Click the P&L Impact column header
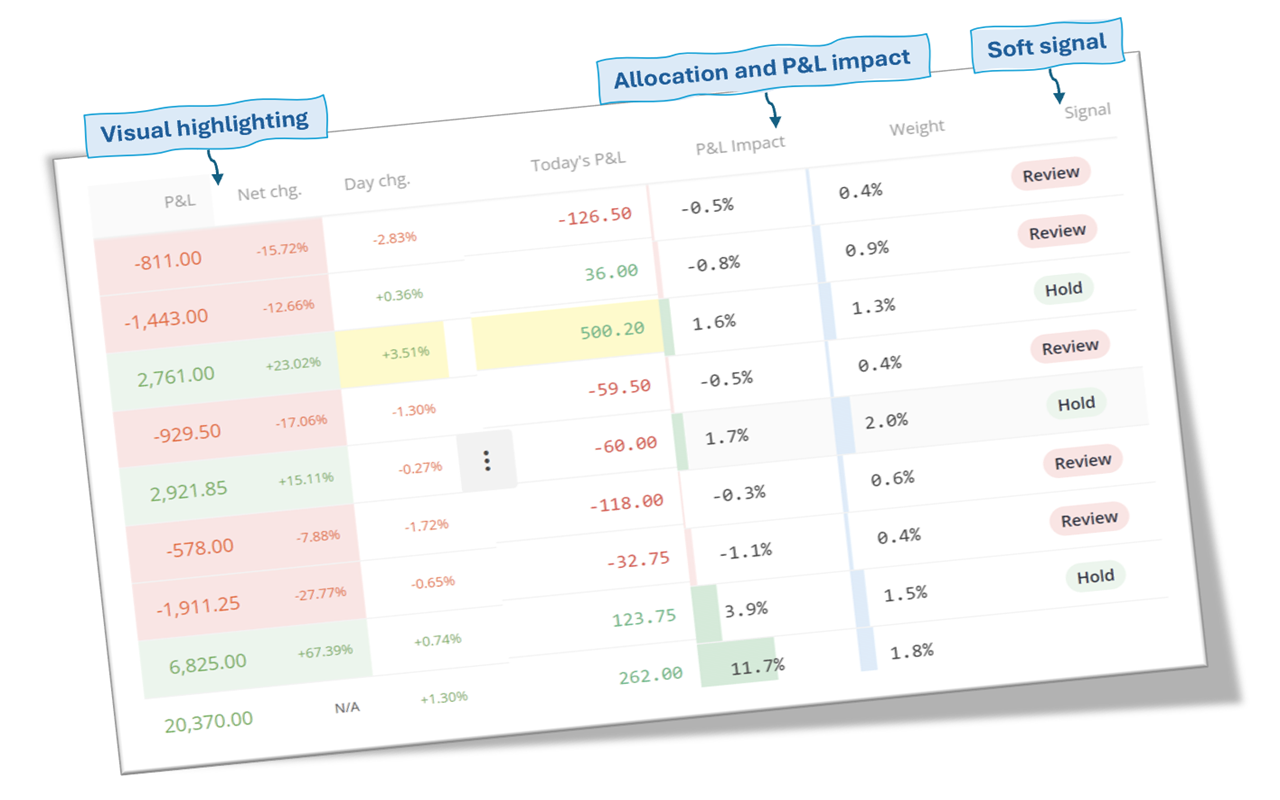 (740, 143)
